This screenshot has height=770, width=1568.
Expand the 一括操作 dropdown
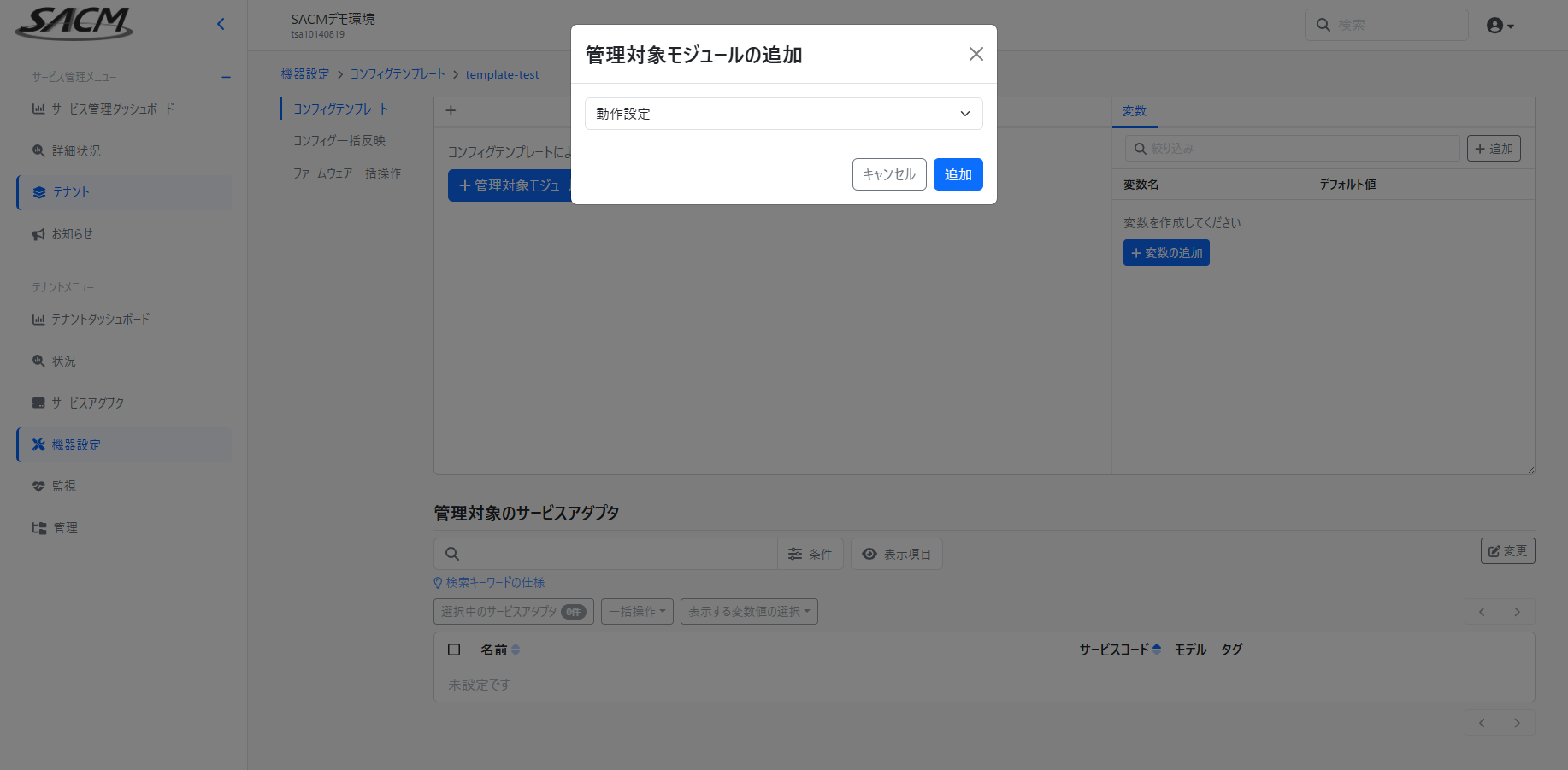tap(637, 612)
